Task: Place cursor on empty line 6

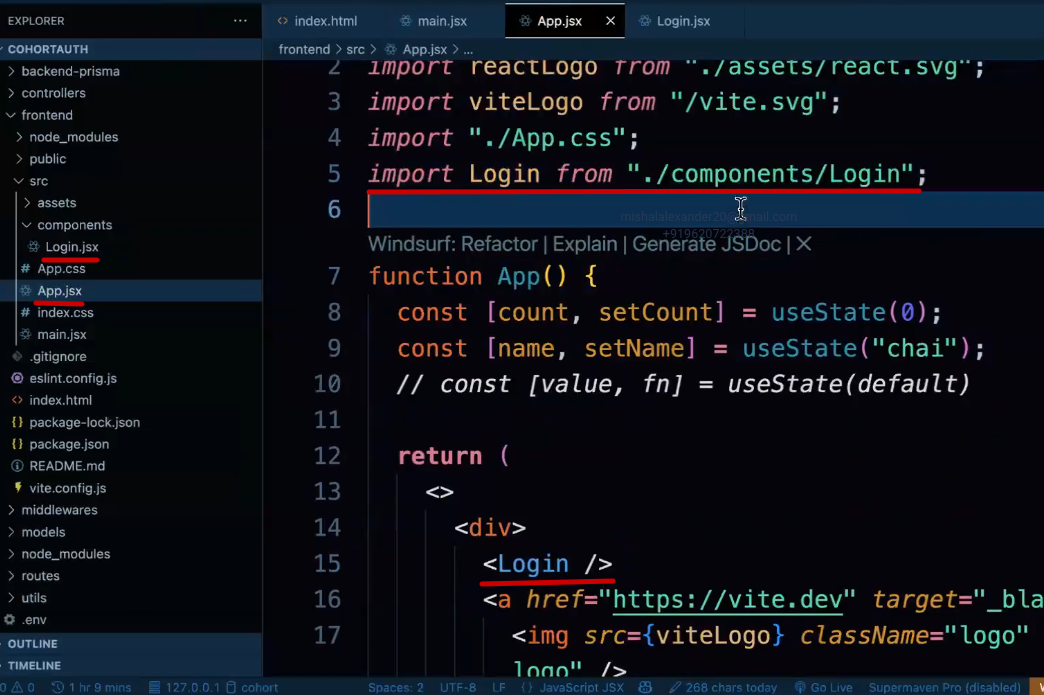Action: click(x=706, y=210)
